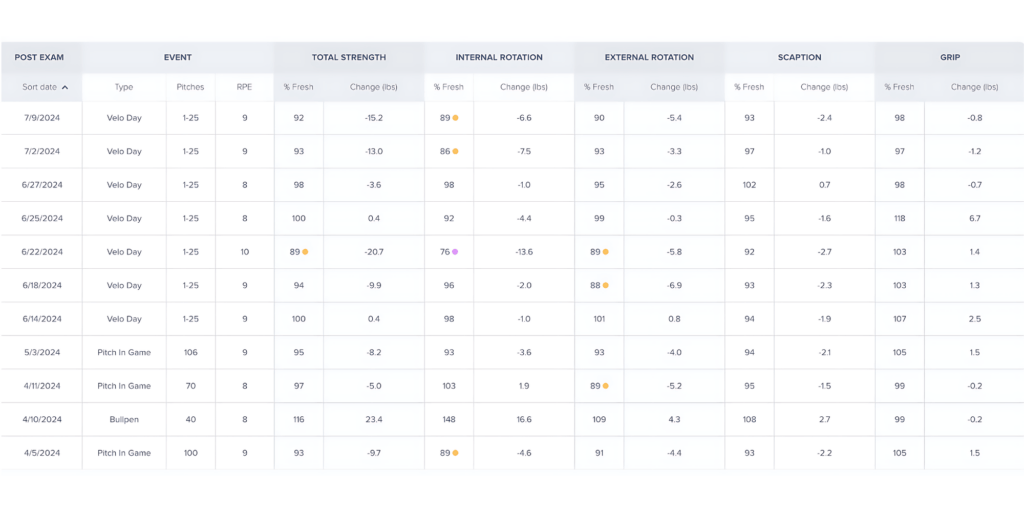1024x512 pixels.
Task: Click the orange flag dot in the 7/2/2024 row
Action: pyautogui.click(x=455, y=152)
